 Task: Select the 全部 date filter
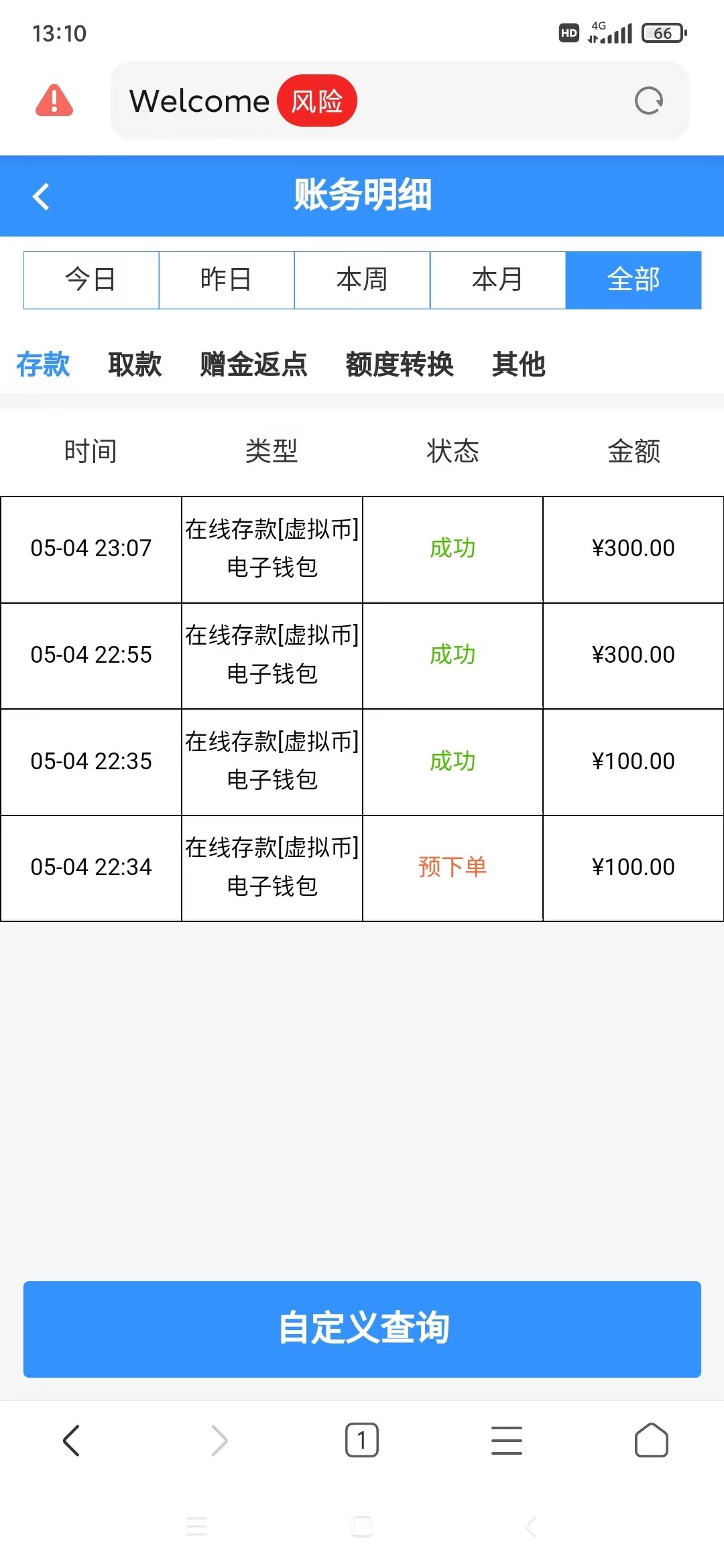pos(633,280)
